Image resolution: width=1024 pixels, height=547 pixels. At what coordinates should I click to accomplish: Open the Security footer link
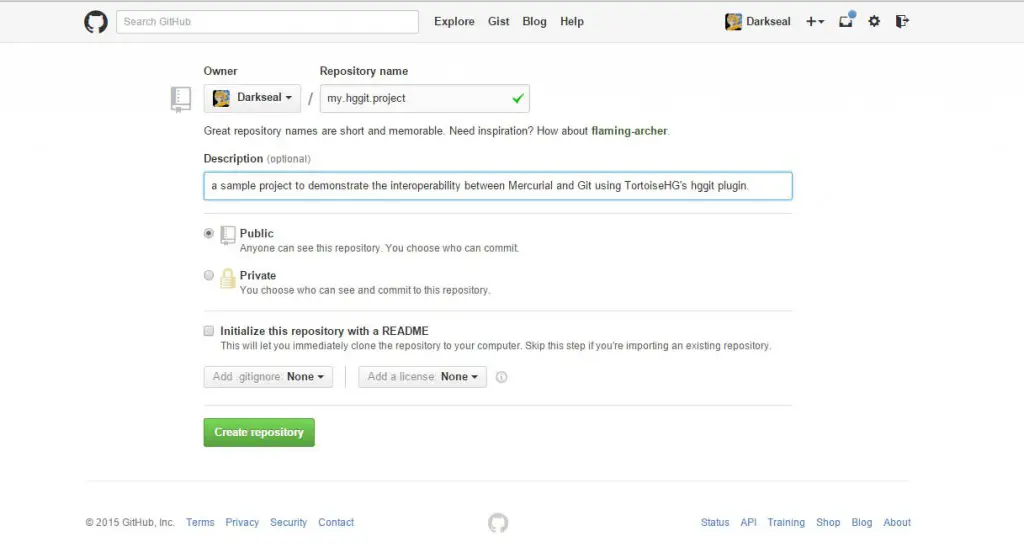(x=288, y=522)
